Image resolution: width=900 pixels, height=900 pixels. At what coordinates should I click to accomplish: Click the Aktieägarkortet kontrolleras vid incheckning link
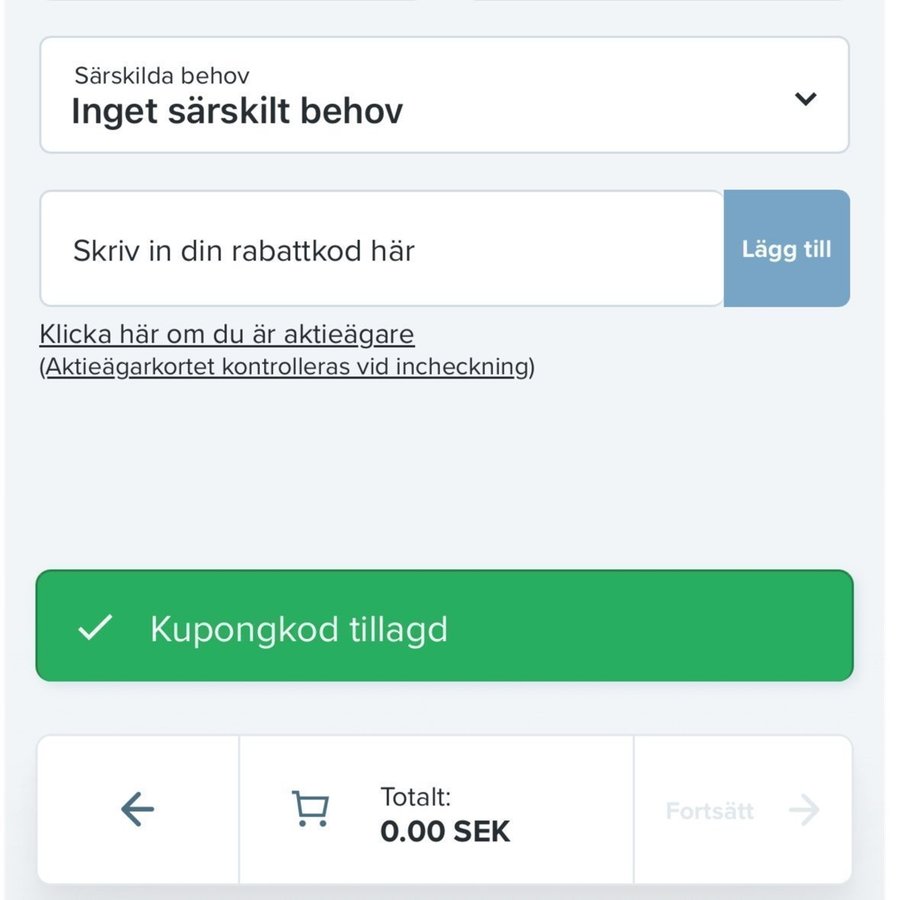pos(286,366)
